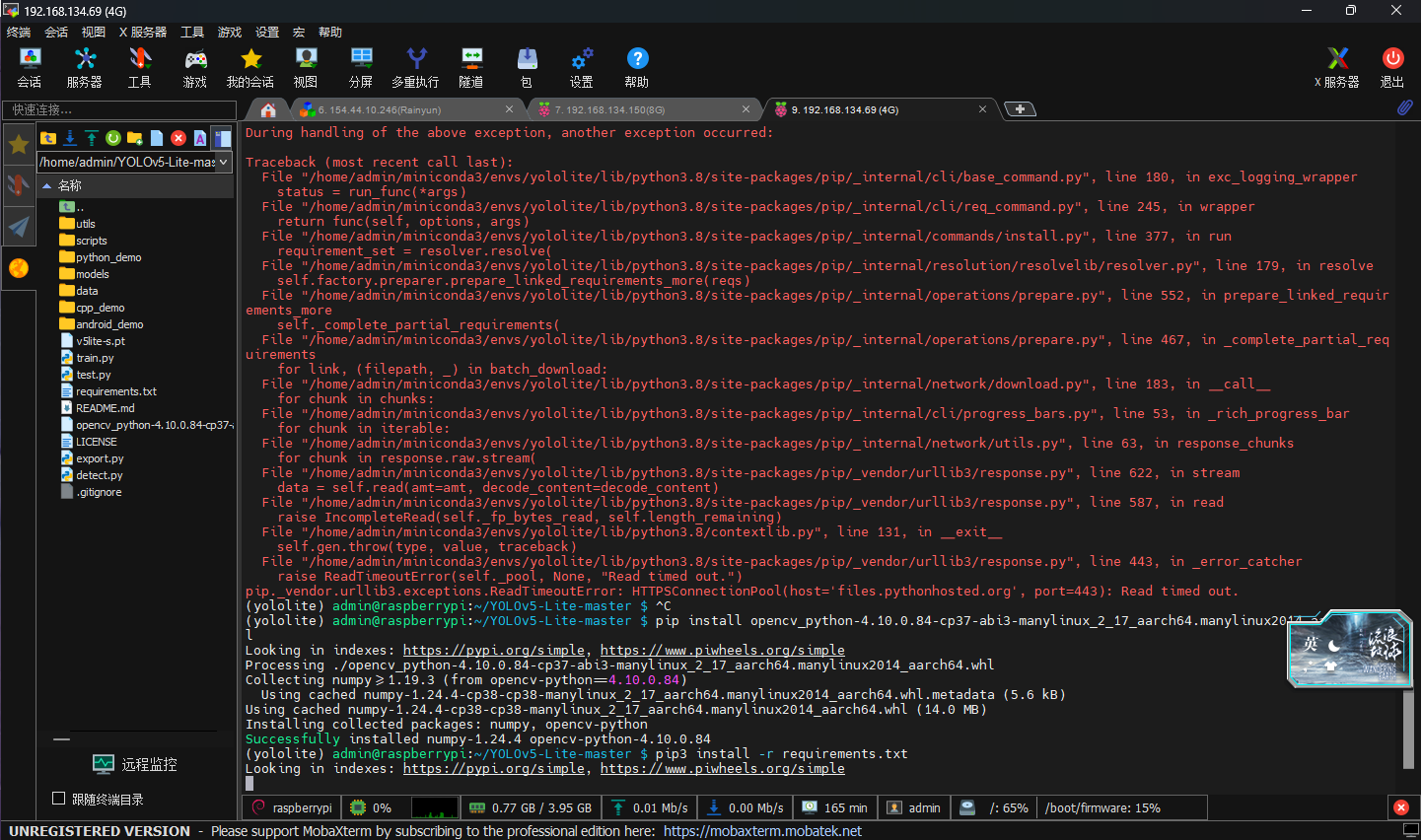Select the opencv_python wheel file

pos(146,425)
